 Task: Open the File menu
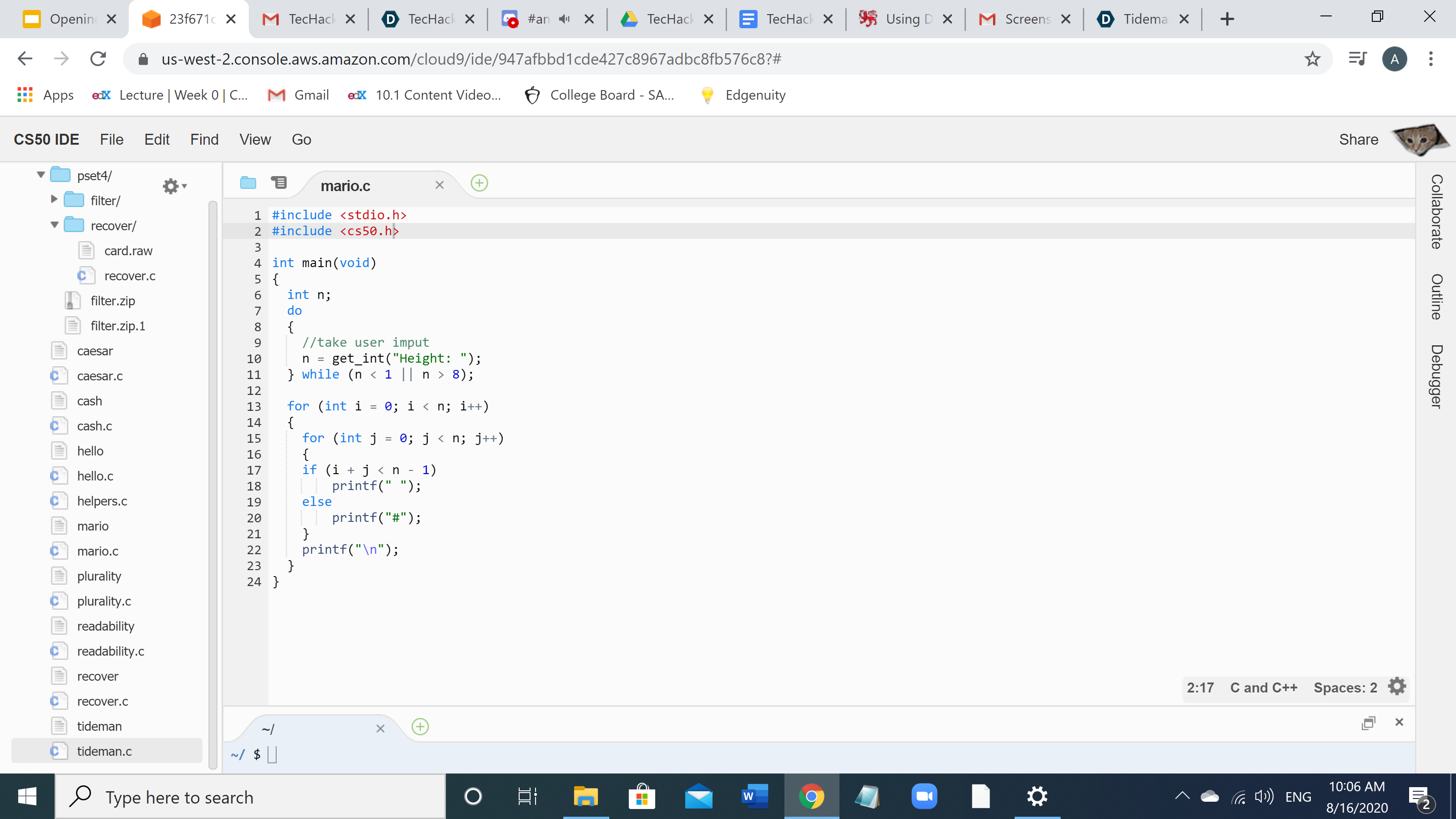(x=111, y=140)
